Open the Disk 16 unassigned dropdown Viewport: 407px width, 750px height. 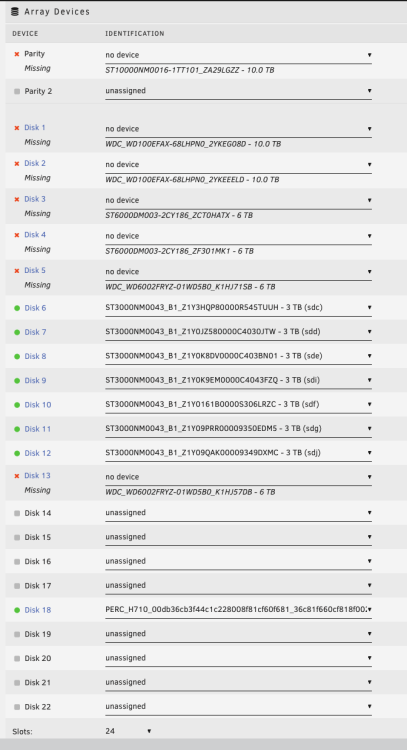(239, 562)
